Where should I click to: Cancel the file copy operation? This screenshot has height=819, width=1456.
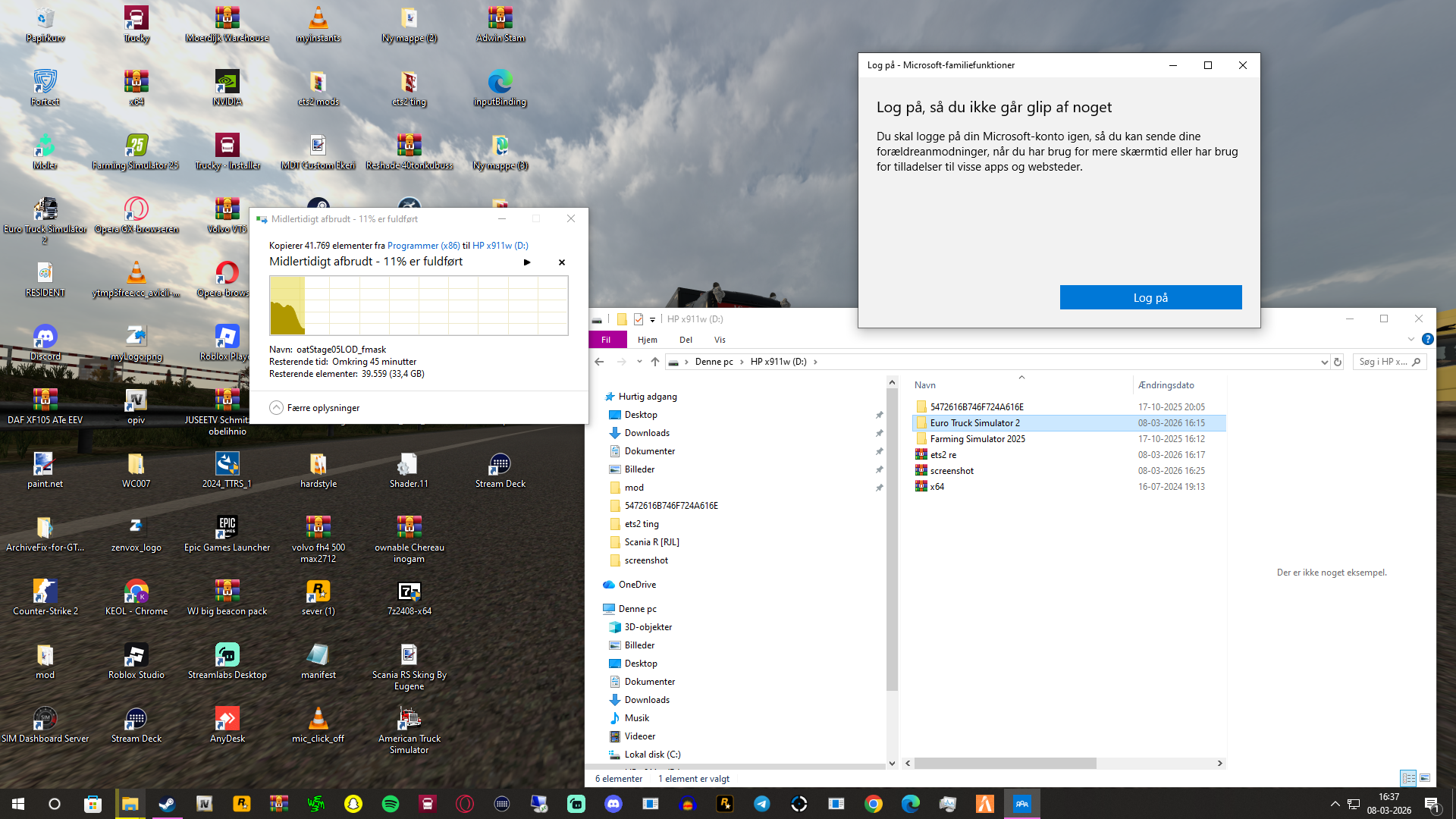tap(562, 262)
